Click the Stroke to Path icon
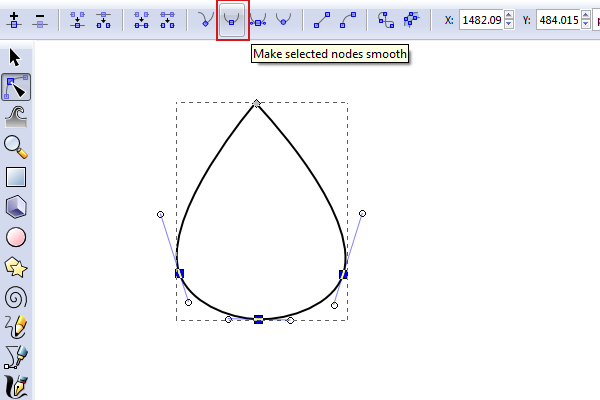This screenshot has height=400, width=600. coord(411,19)
